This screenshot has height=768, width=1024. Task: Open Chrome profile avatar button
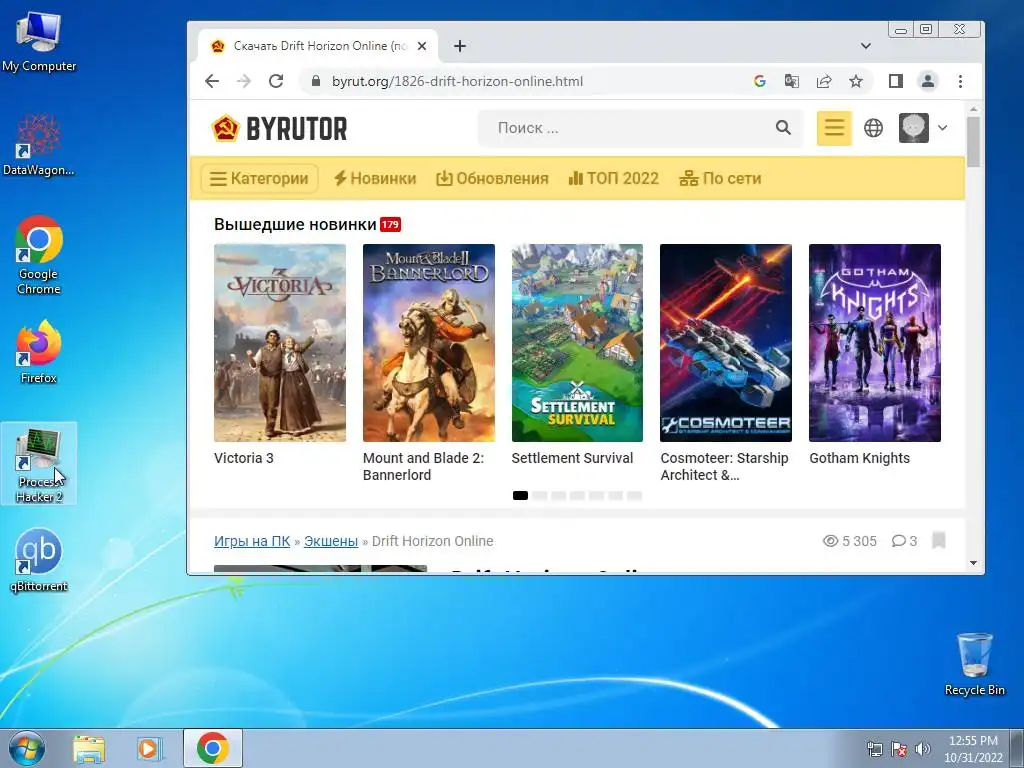point(928,81)
